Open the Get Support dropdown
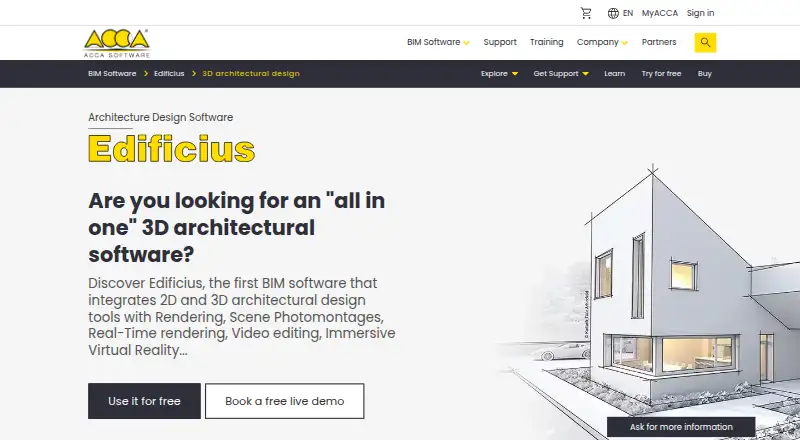Screen dimensions: 800x440 pyautogui.click(x=561, y=74)
